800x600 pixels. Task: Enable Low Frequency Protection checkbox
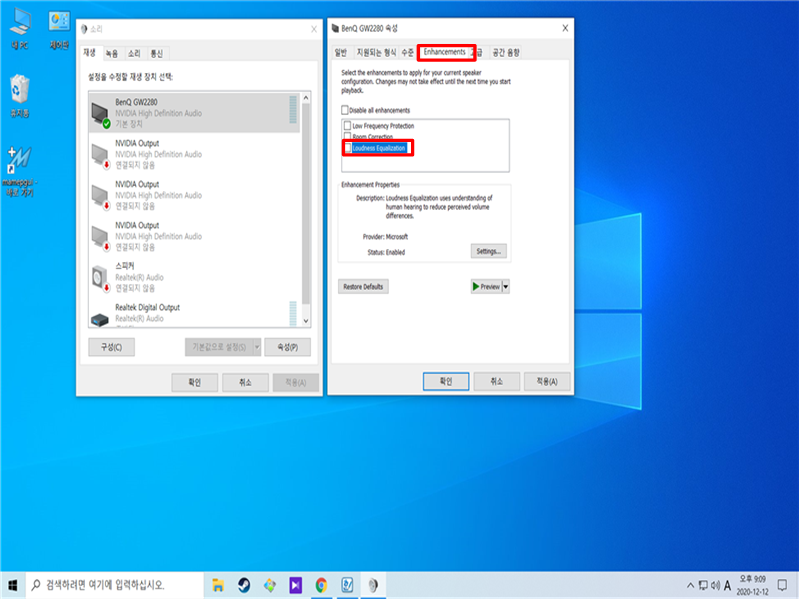point(347,126)
